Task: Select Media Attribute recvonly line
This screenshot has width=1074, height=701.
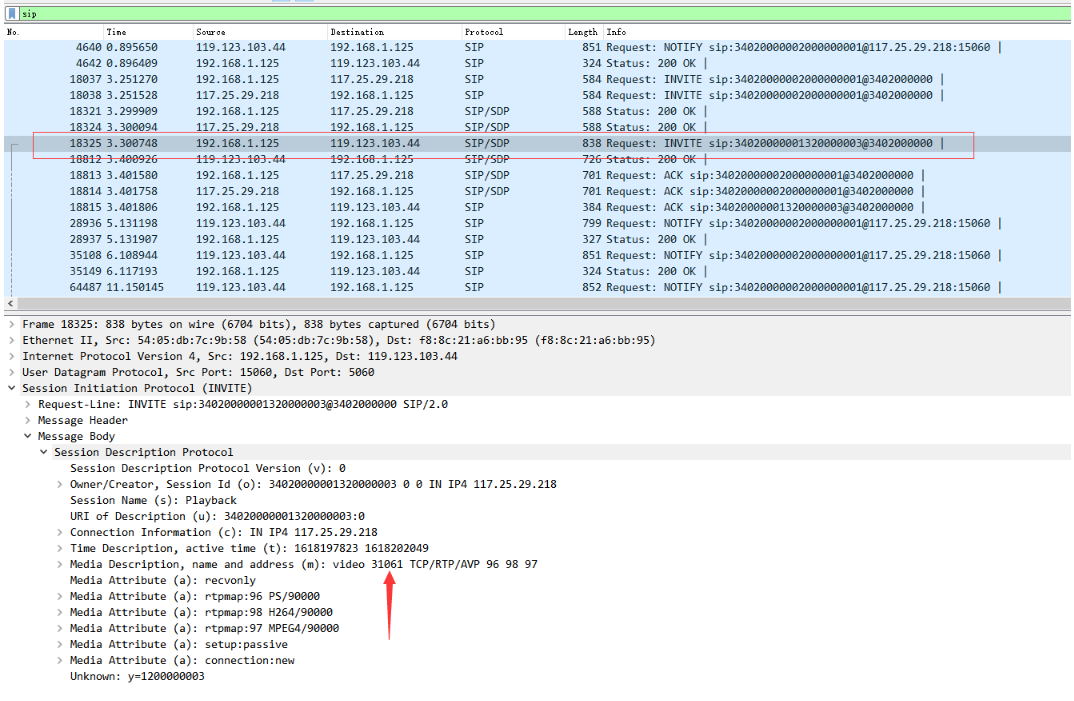Action: point(162,580)
